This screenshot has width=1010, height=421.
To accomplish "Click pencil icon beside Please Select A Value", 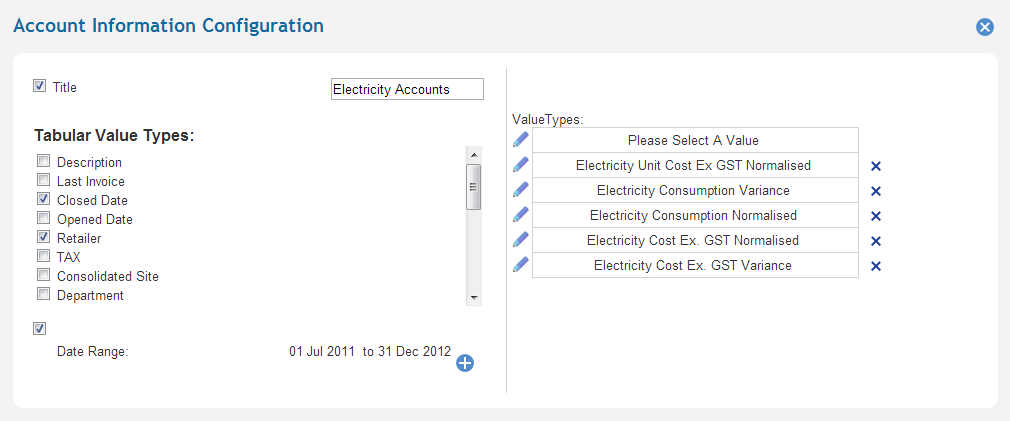I will coord(520,140).
